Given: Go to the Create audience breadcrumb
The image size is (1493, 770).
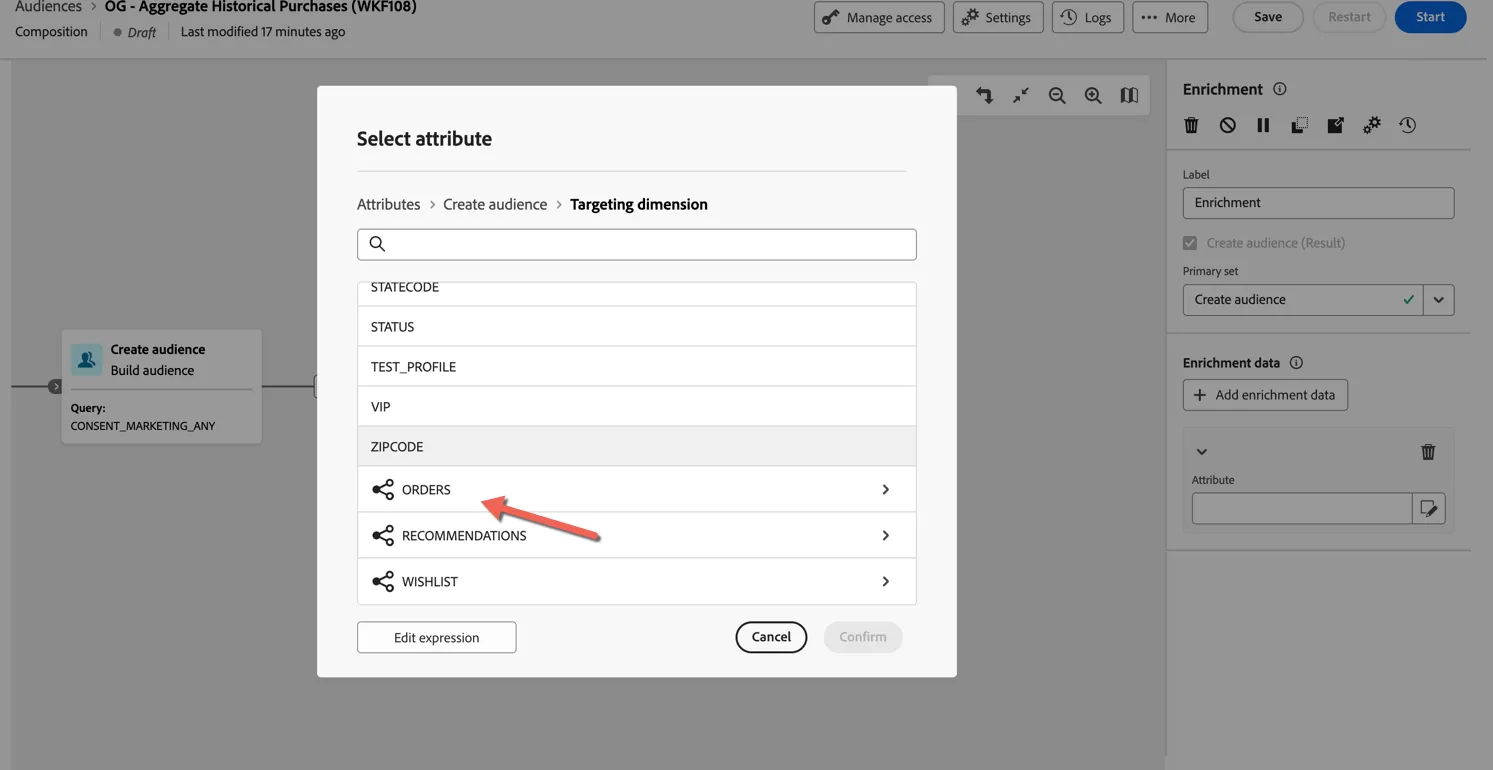Looking at the screenshot, I should tap(495, 204).
